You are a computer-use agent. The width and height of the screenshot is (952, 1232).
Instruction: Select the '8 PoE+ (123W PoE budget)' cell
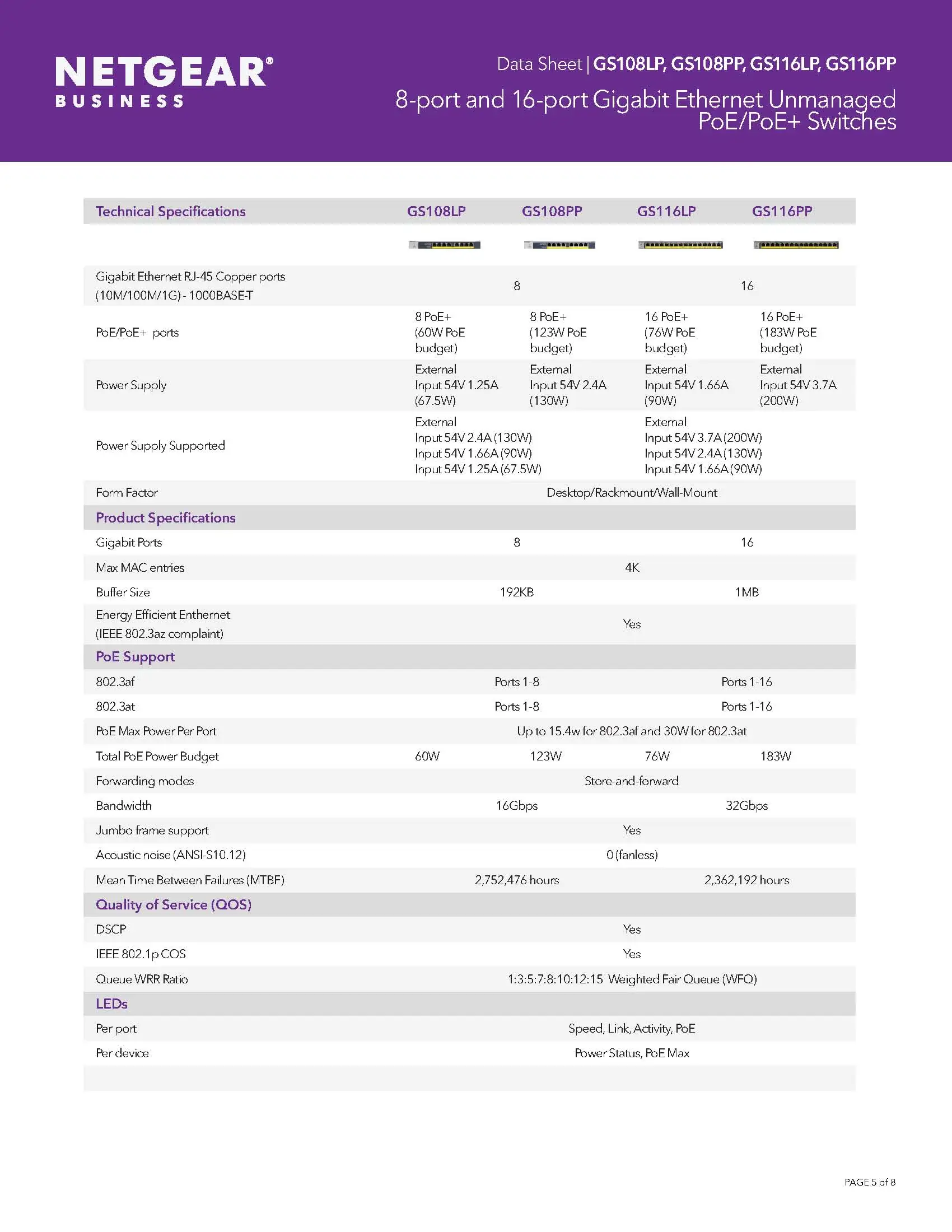click(558, 332)
